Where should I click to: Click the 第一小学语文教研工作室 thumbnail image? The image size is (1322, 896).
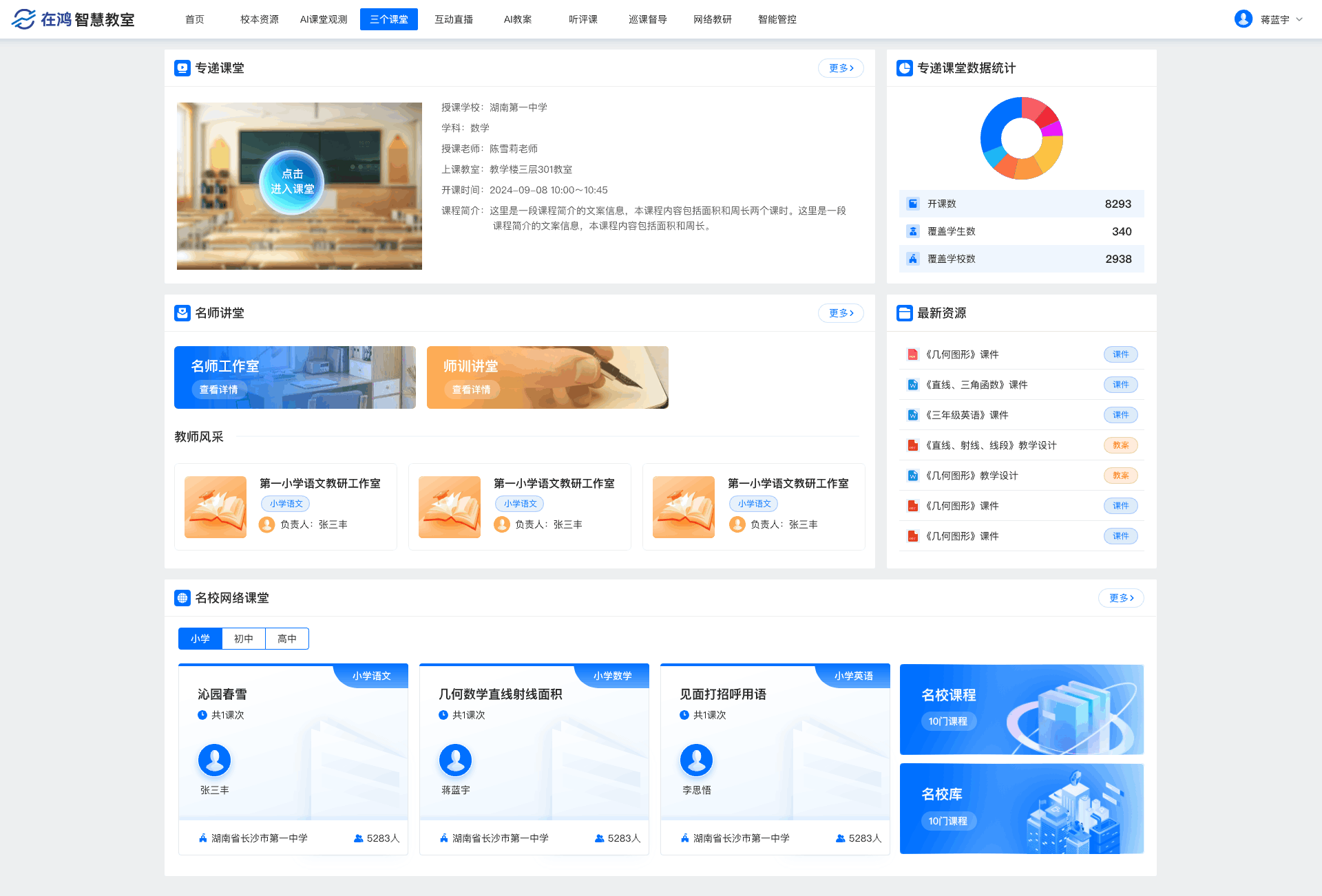215,507
